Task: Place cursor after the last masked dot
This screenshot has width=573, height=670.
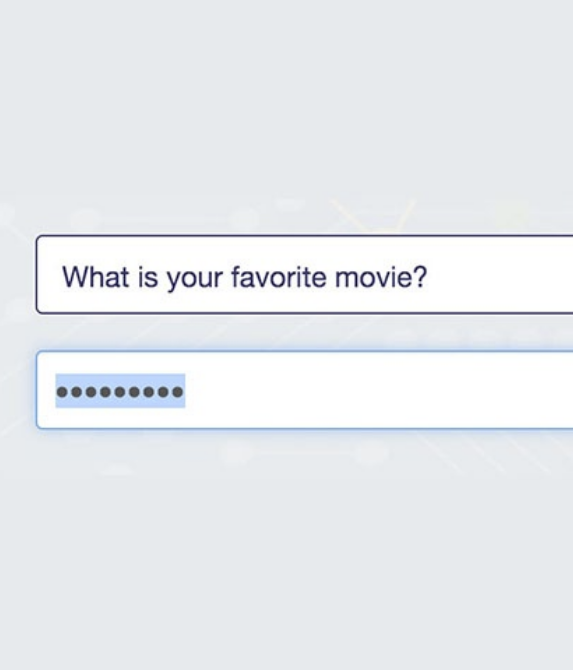Action: point(185,391)
